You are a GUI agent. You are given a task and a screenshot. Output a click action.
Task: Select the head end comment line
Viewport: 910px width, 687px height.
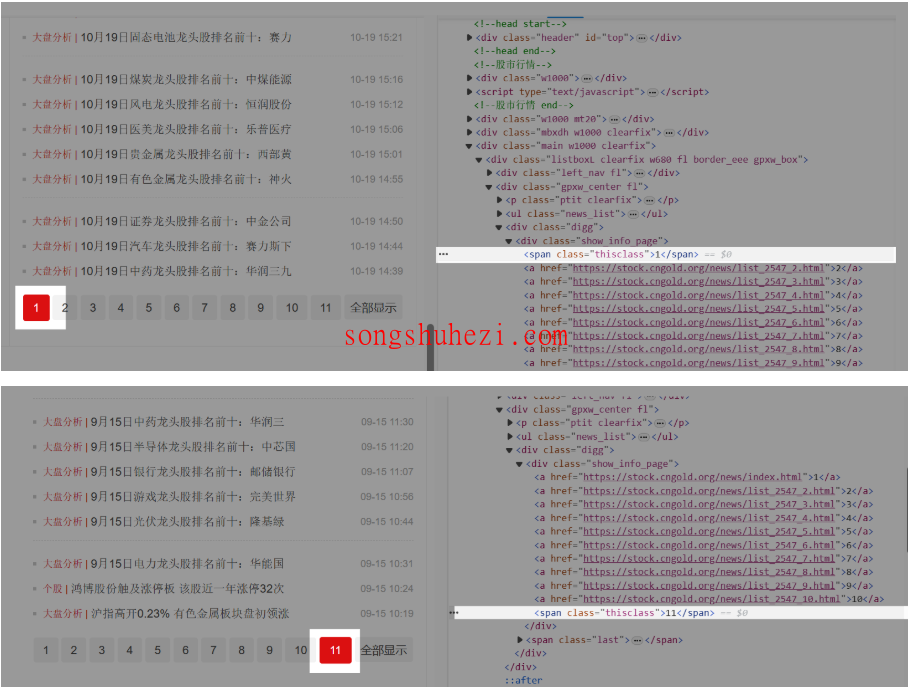click(x=514, y=51)
